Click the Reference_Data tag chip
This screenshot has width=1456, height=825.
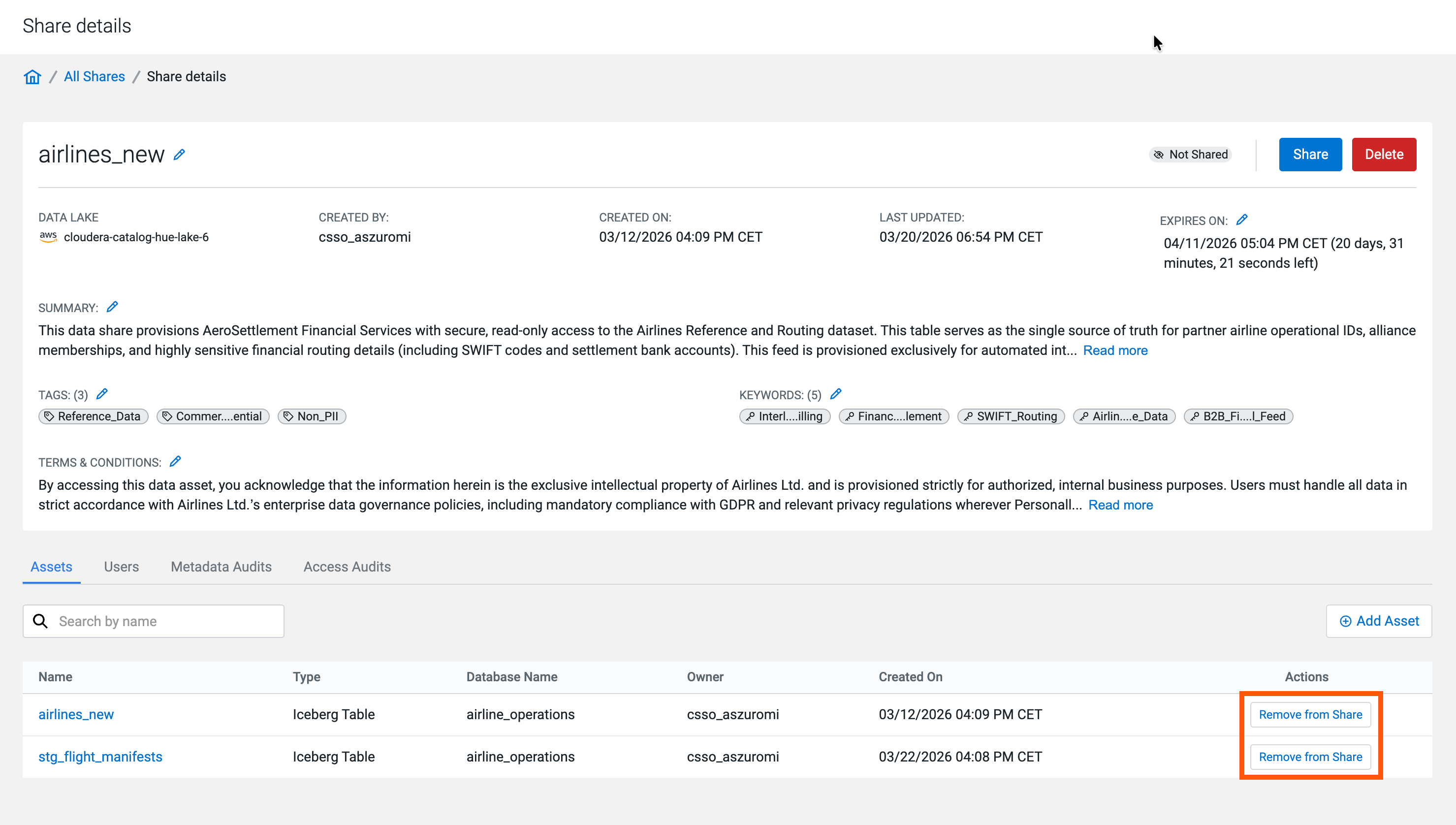click(94, 416)
